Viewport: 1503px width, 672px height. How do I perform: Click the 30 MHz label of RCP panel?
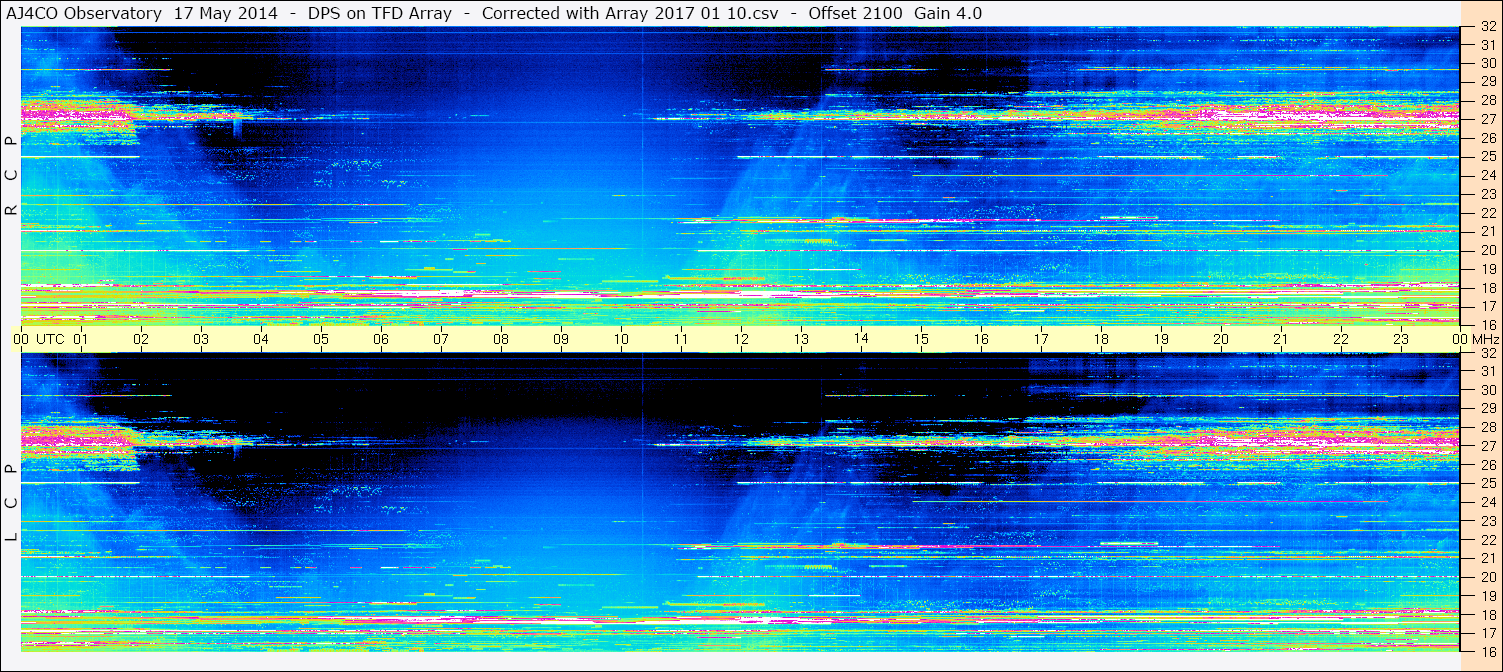point(1487,63)
